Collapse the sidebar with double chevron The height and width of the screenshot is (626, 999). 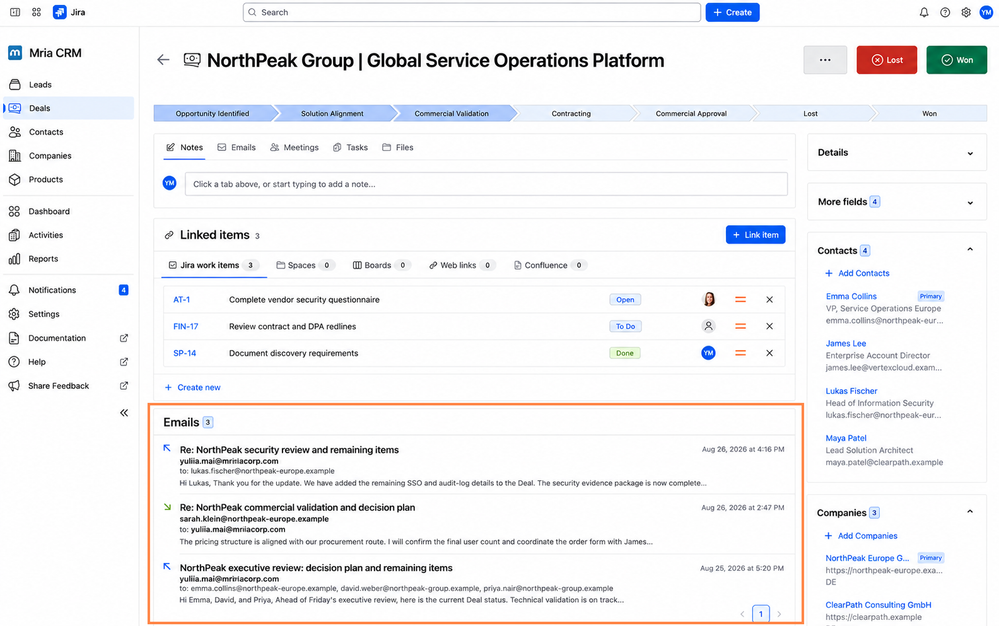[124, 413]
